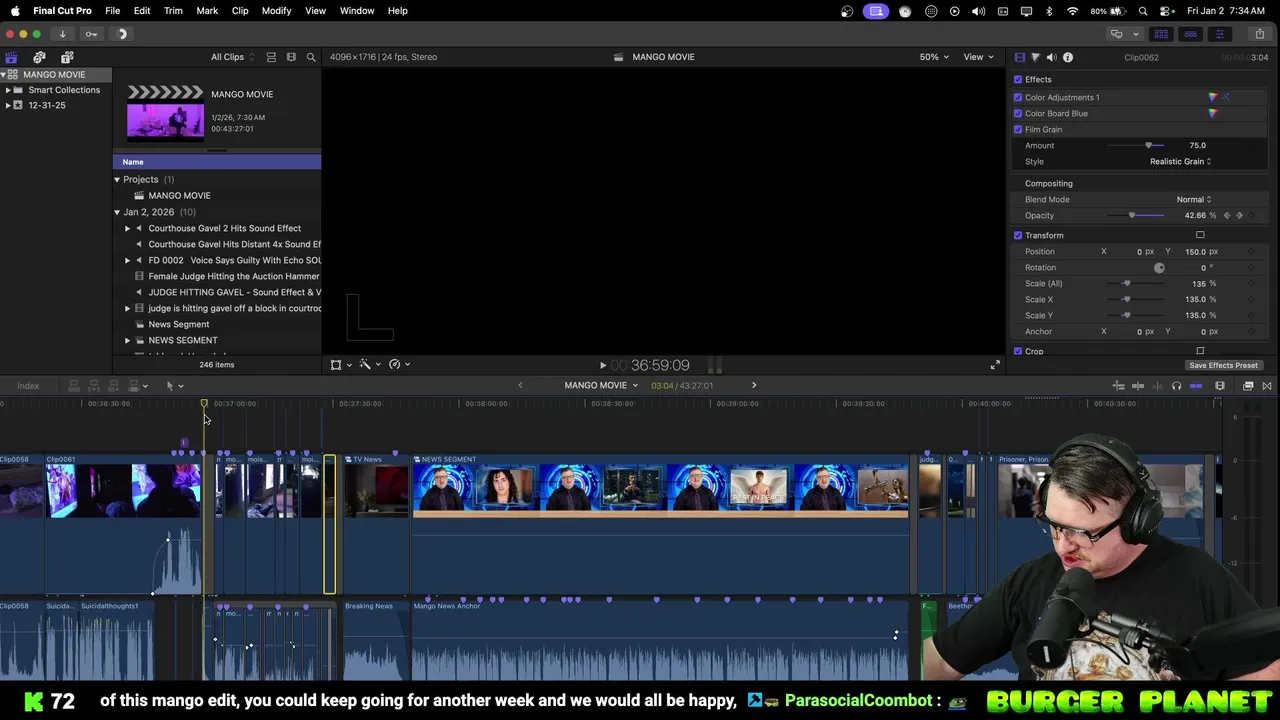This screenshot has height=720, width=1280.
Task: Open the File menu
Action: click(x=113, y=11)
